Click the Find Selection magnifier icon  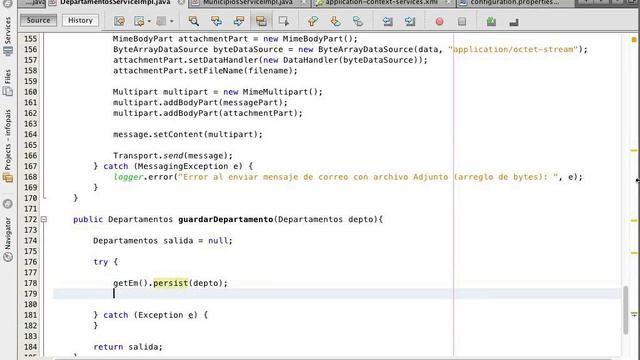coord(194,21)
